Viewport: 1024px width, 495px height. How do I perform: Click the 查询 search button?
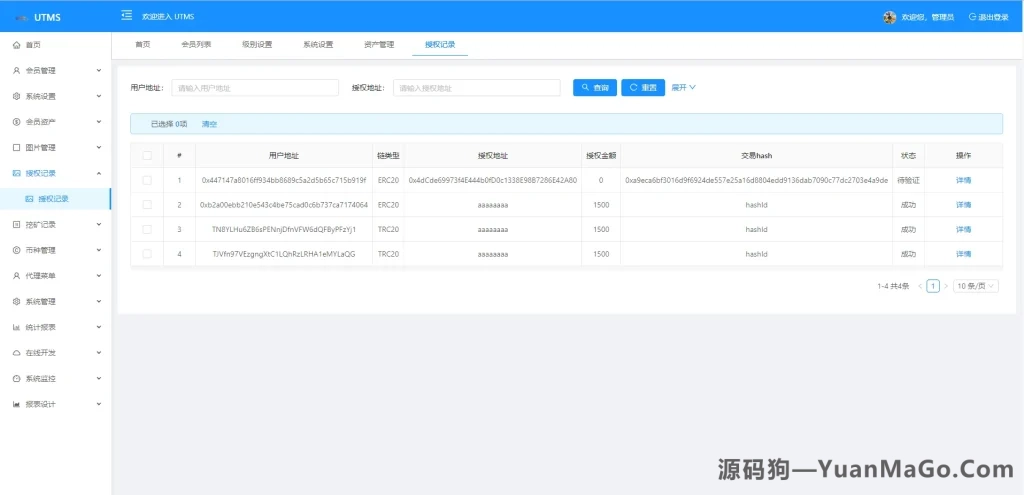click(x=595, y=88)
